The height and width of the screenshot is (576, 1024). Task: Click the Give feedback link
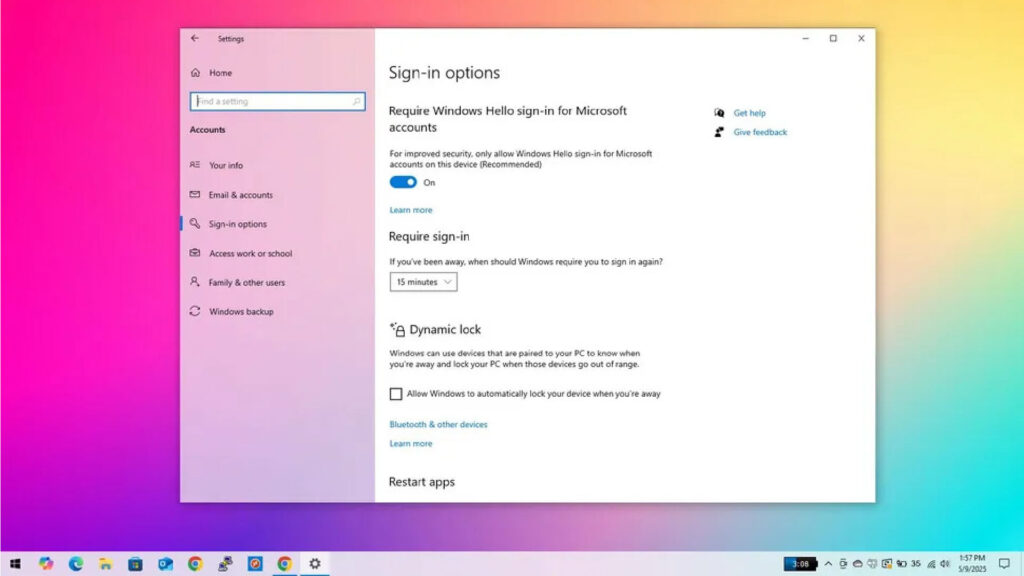click(x=760, y=132)
